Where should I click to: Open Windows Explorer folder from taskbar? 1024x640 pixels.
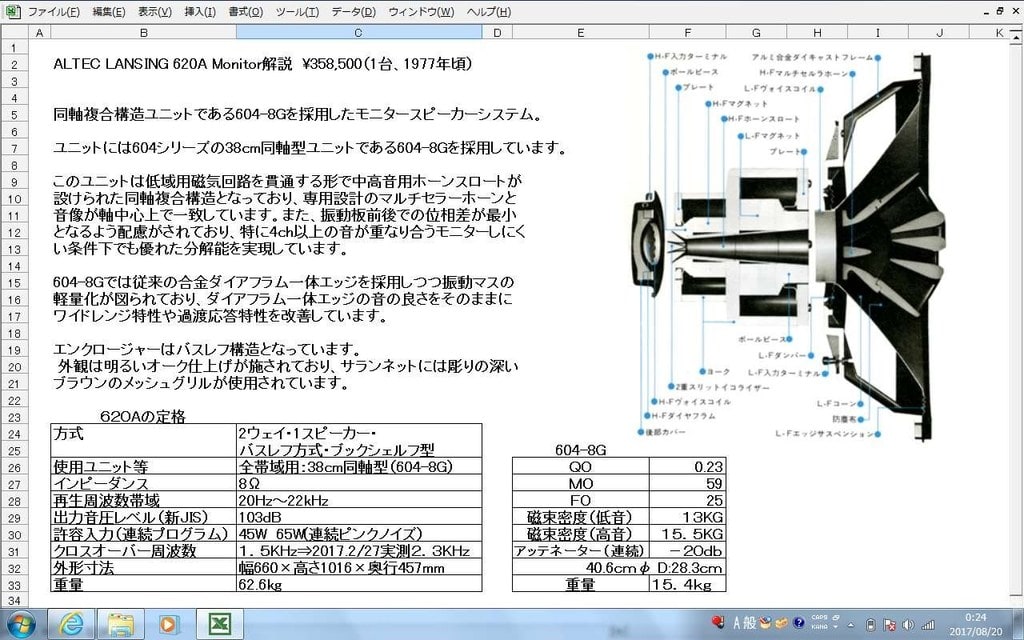121,624
